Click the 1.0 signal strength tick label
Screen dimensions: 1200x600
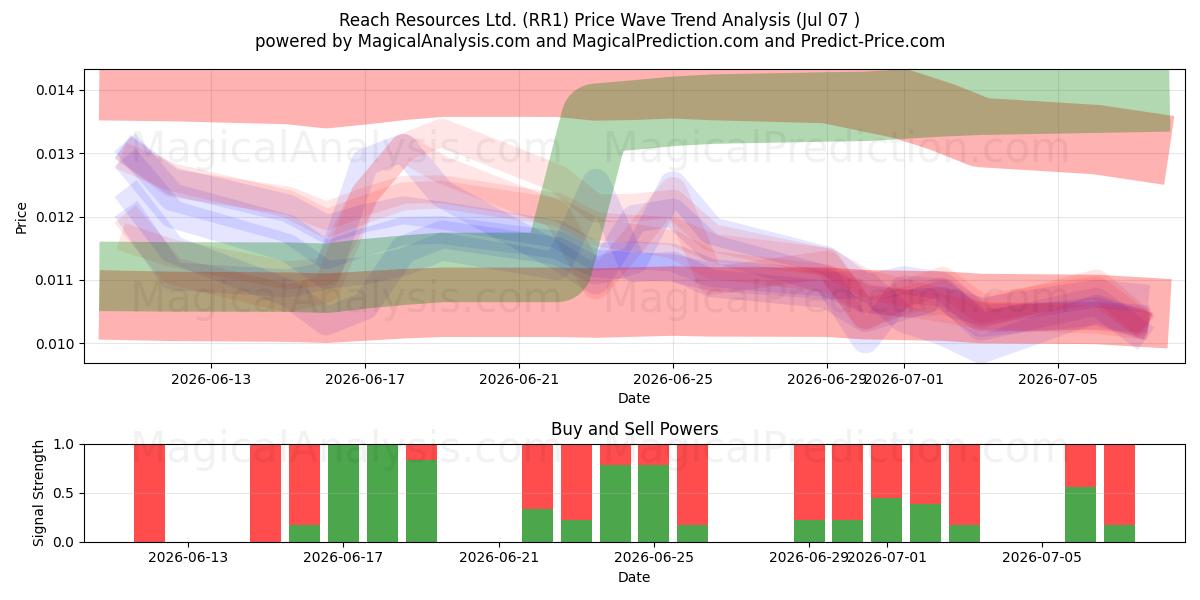(64, 444)
